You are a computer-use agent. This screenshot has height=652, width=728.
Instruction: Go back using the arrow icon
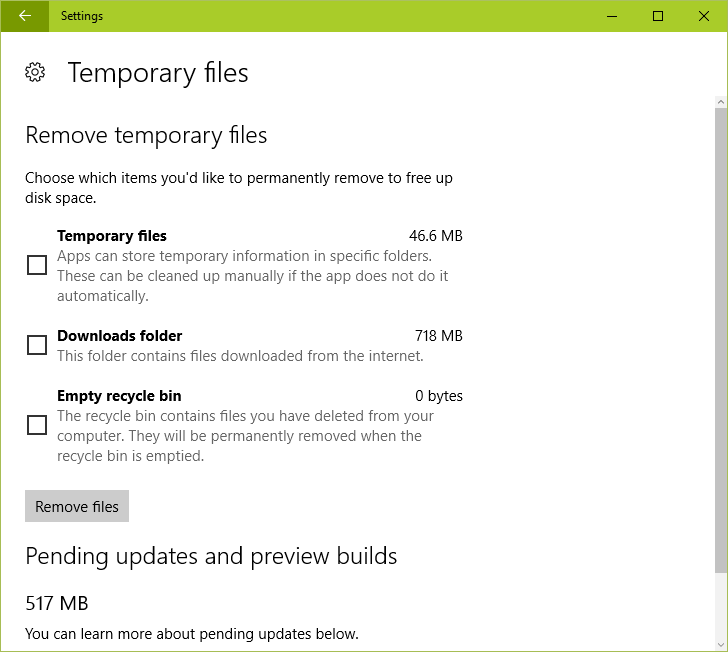coord(25,16)
